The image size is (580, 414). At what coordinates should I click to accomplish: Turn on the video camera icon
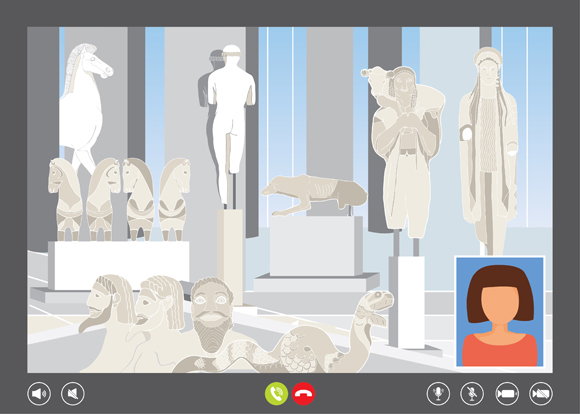[x=507, y=394]
